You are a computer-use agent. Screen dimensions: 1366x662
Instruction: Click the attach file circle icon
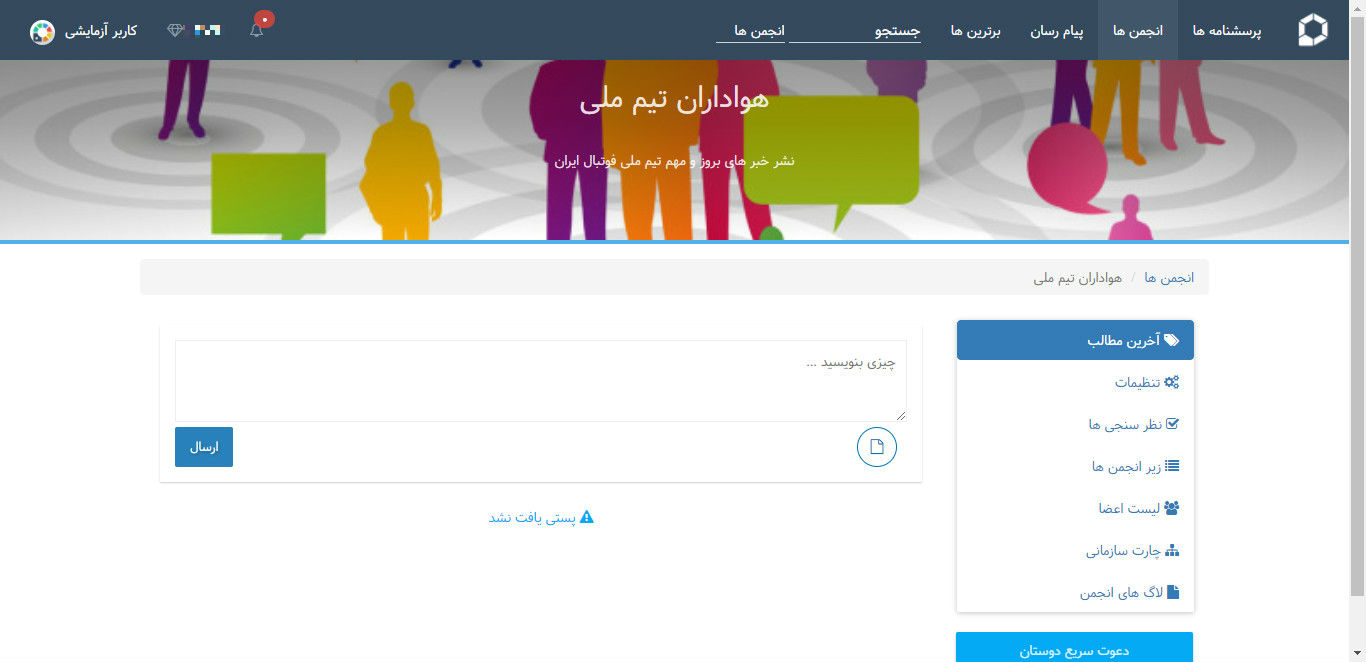coord(877,447)
